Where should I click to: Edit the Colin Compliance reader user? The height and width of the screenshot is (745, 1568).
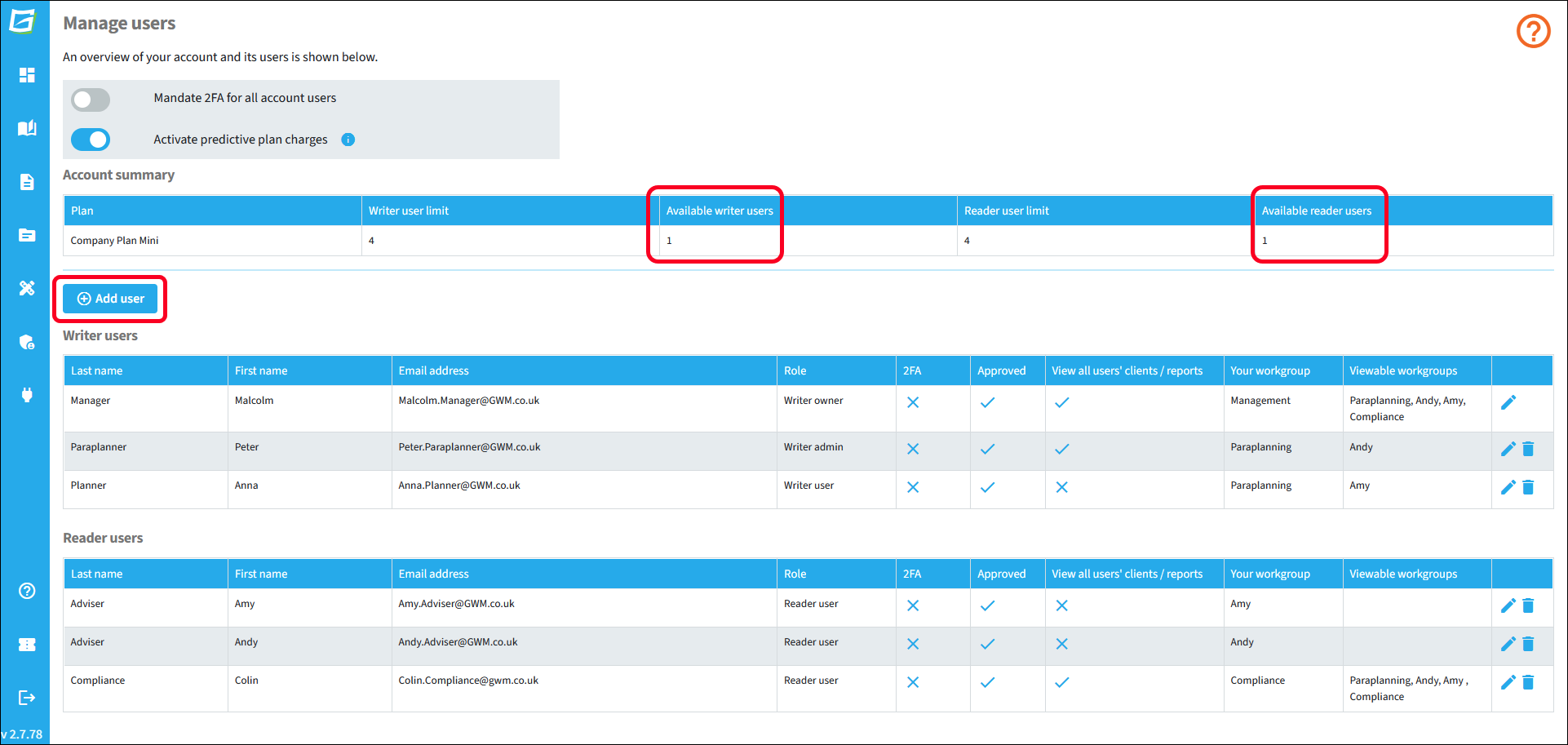[x=1508, y=682]
